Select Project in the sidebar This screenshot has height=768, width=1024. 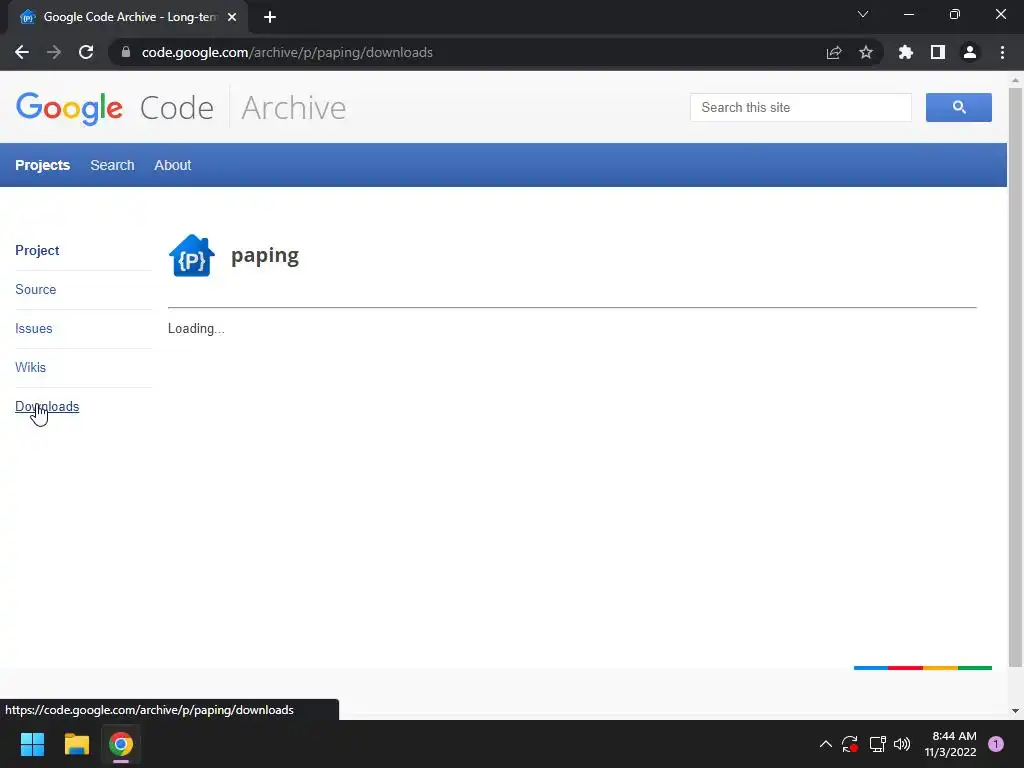click(x=37, y=251)
